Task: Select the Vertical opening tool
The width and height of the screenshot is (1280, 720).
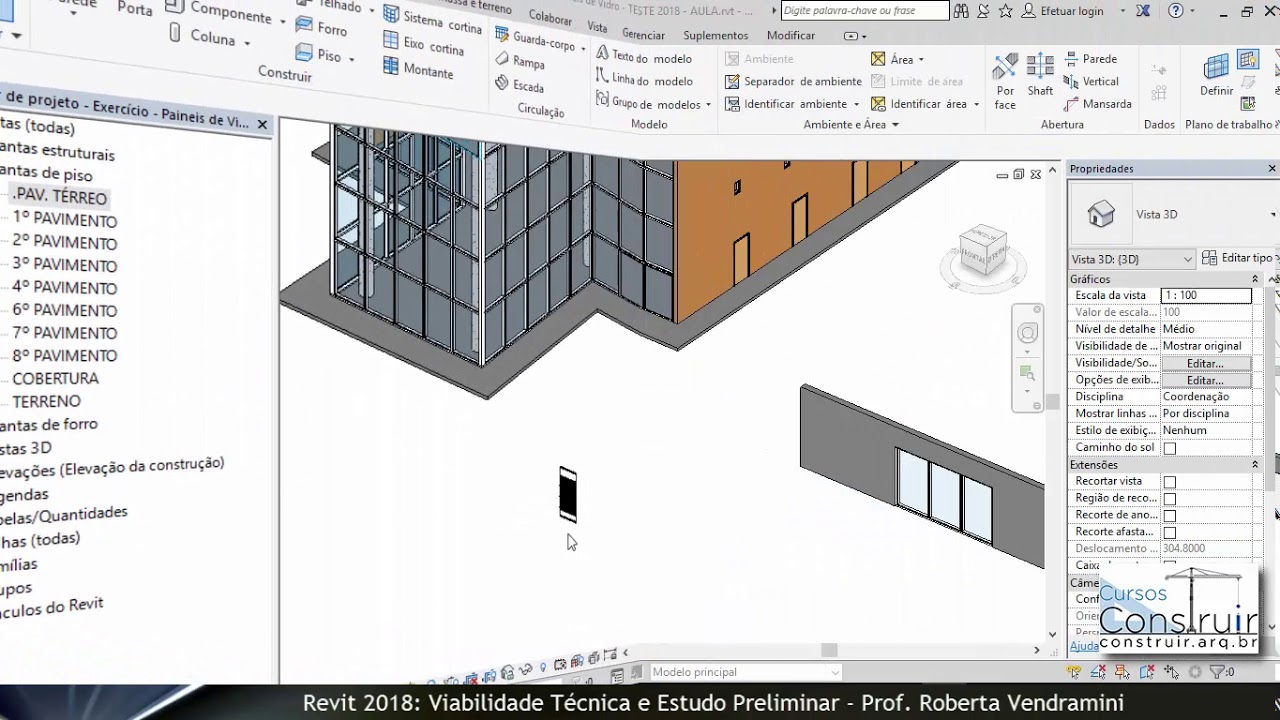Action: [1091, 81]
